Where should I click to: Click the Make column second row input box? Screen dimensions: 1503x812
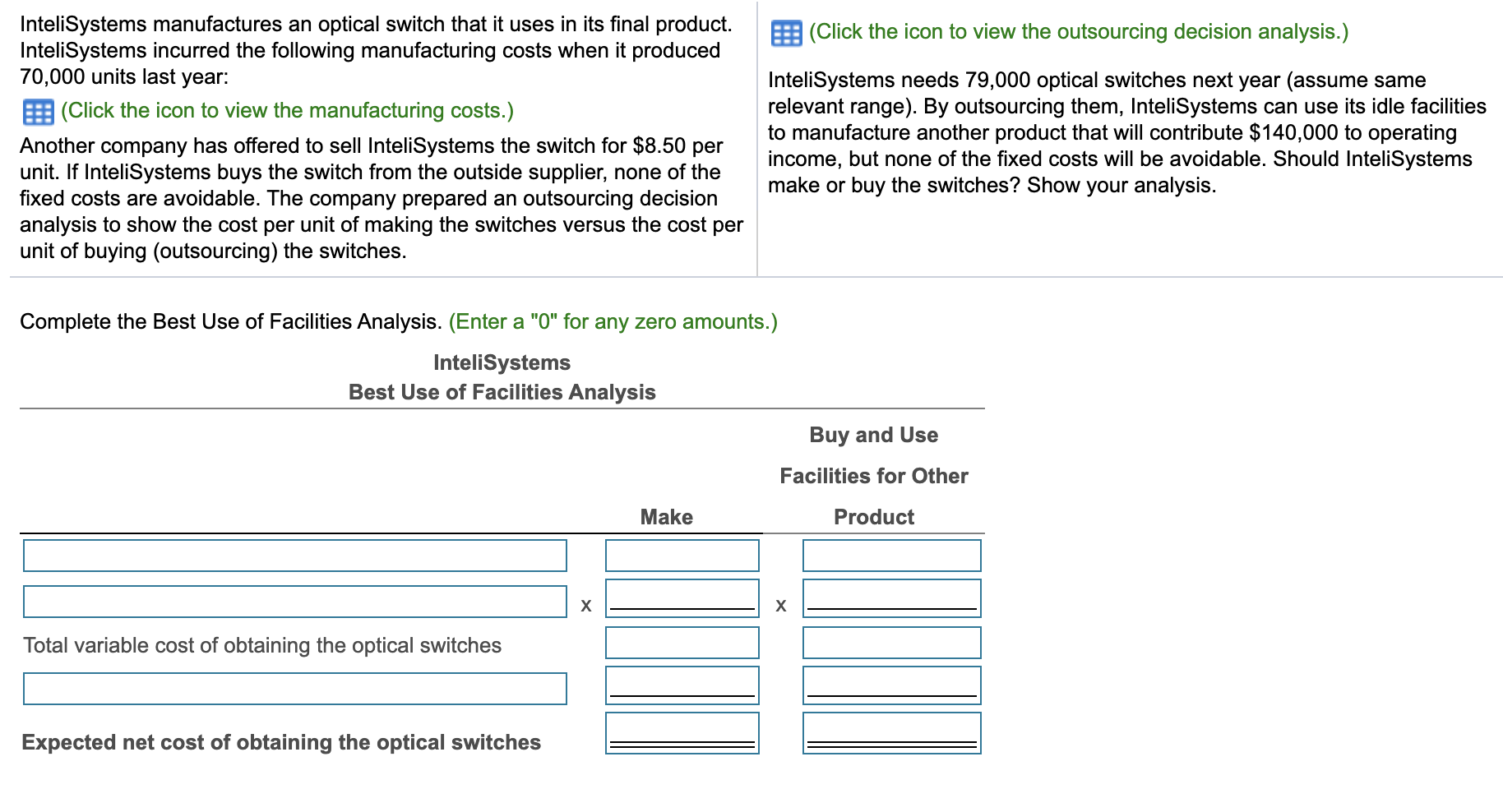682,597
